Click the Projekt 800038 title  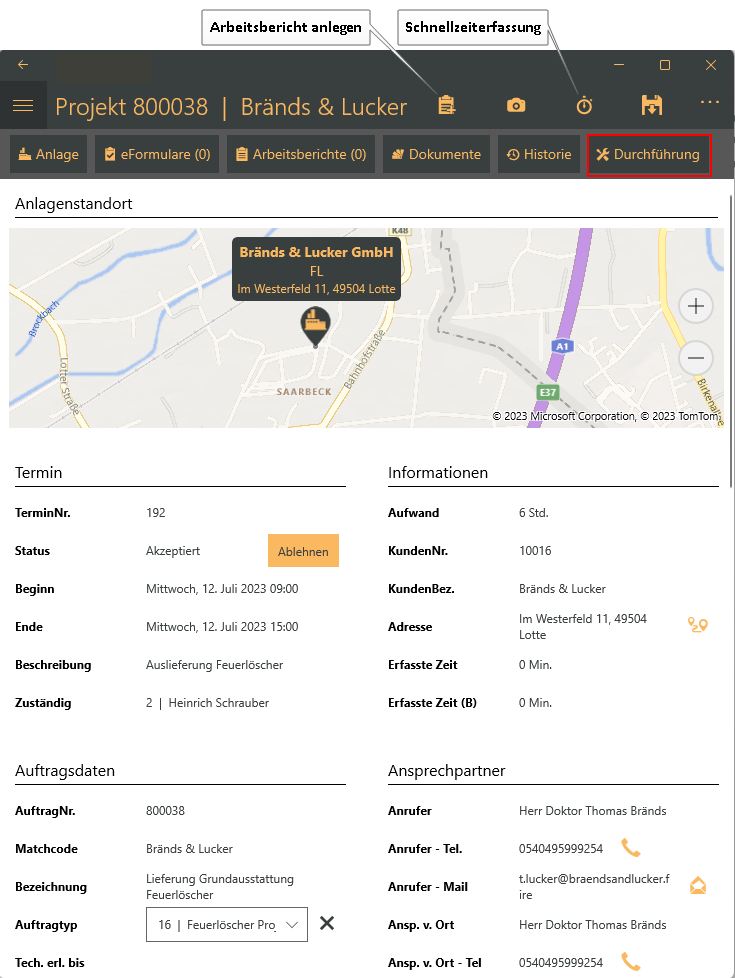pyautogui.click(x=132, y=107)
